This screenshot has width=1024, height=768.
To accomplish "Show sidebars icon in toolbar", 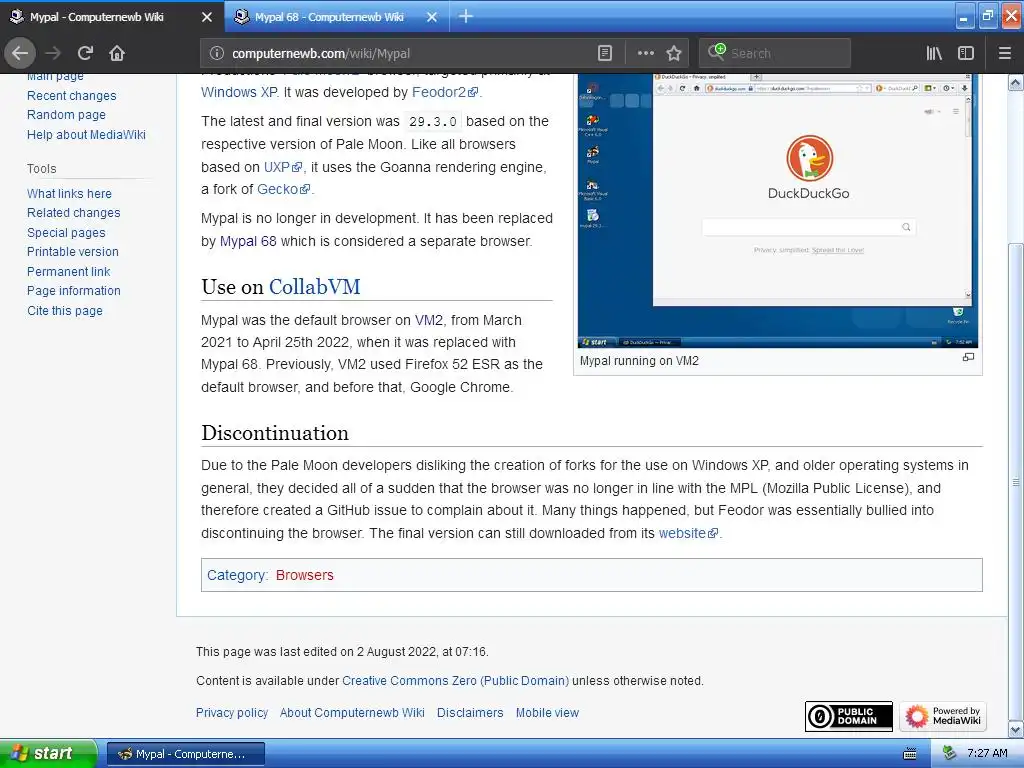I will tap(966, 54).
